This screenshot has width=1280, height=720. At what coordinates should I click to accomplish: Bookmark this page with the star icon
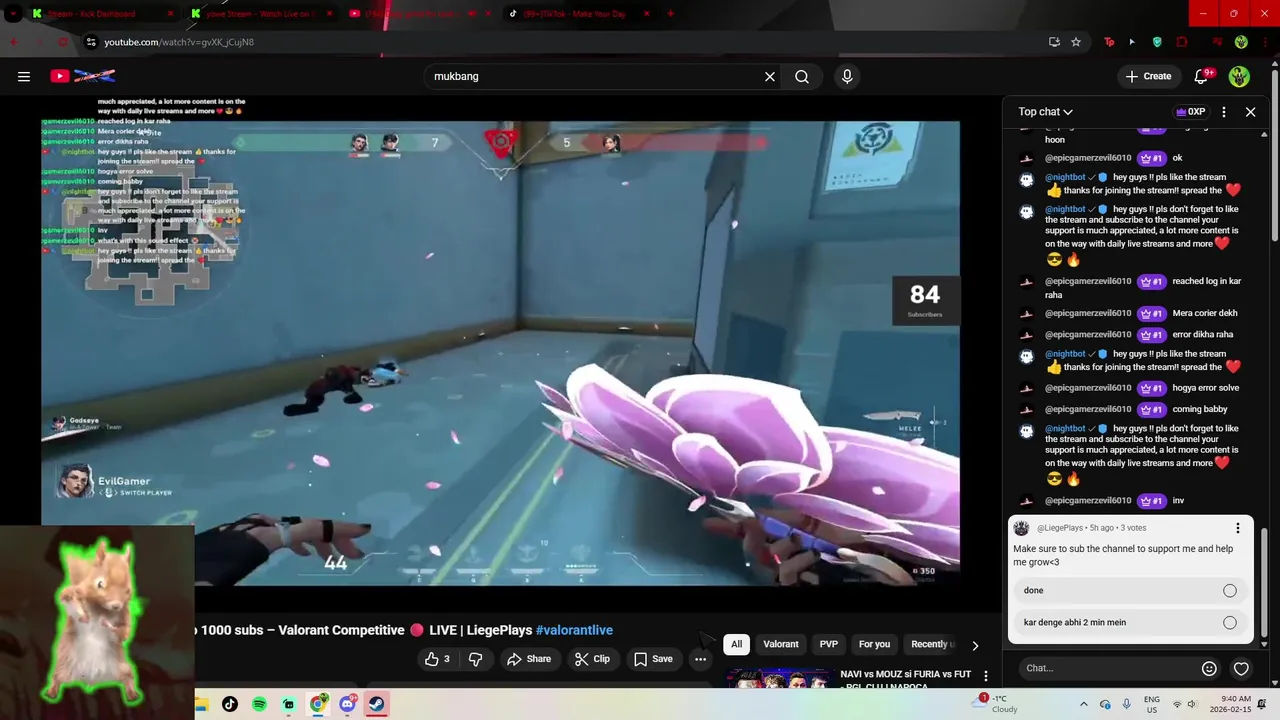[1076, 42]
